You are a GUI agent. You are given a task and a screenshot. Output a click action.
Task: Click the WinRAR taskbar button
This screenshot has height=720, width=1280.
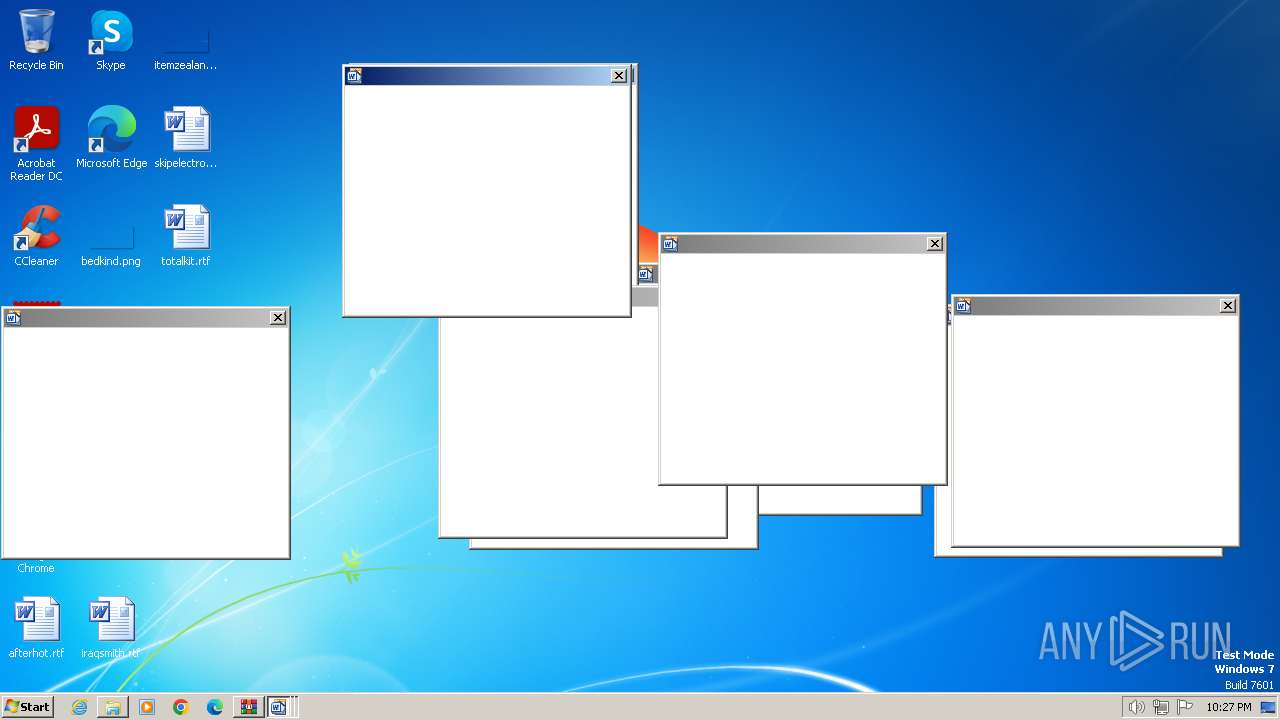(x=248, y=707)
